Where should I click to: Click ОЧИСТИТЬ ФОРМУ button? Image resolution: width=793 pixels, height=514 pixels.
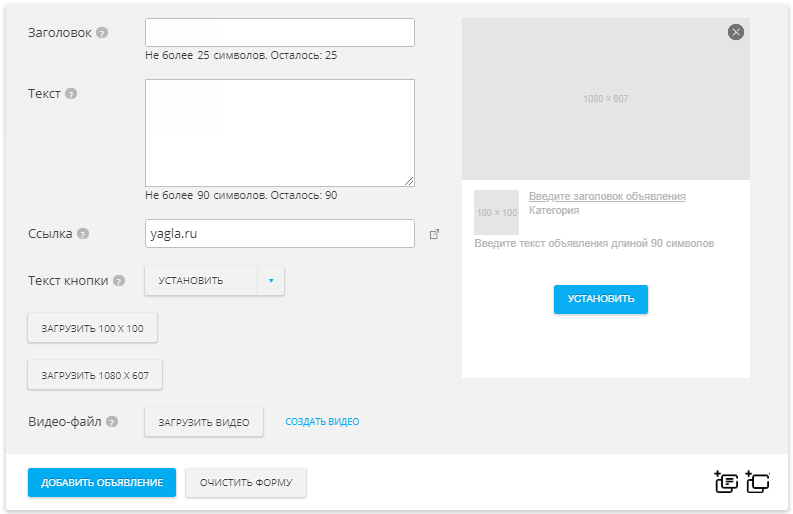[246, 483]
